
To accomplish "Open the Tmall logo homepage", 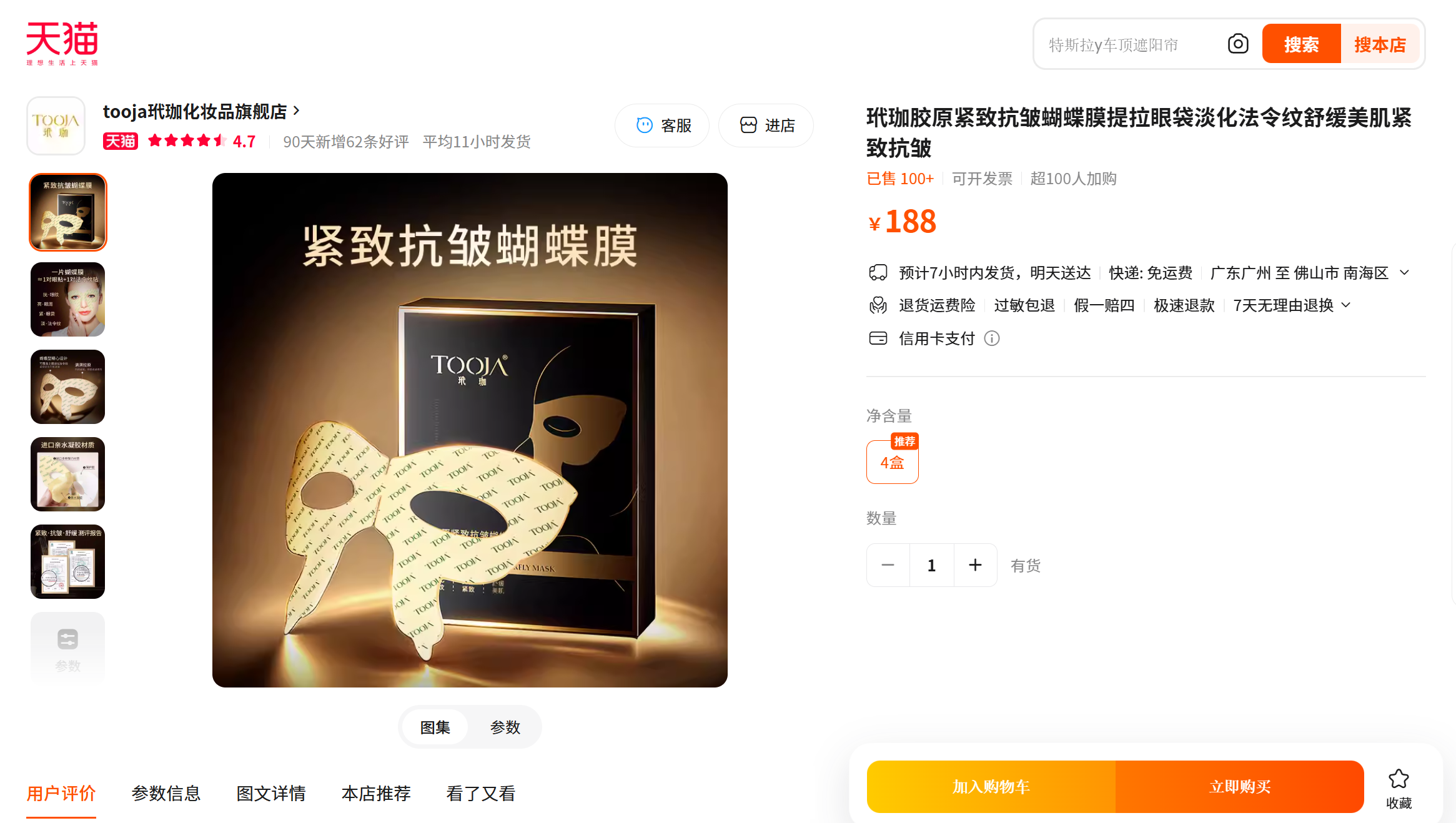I will tap(62, 43).
